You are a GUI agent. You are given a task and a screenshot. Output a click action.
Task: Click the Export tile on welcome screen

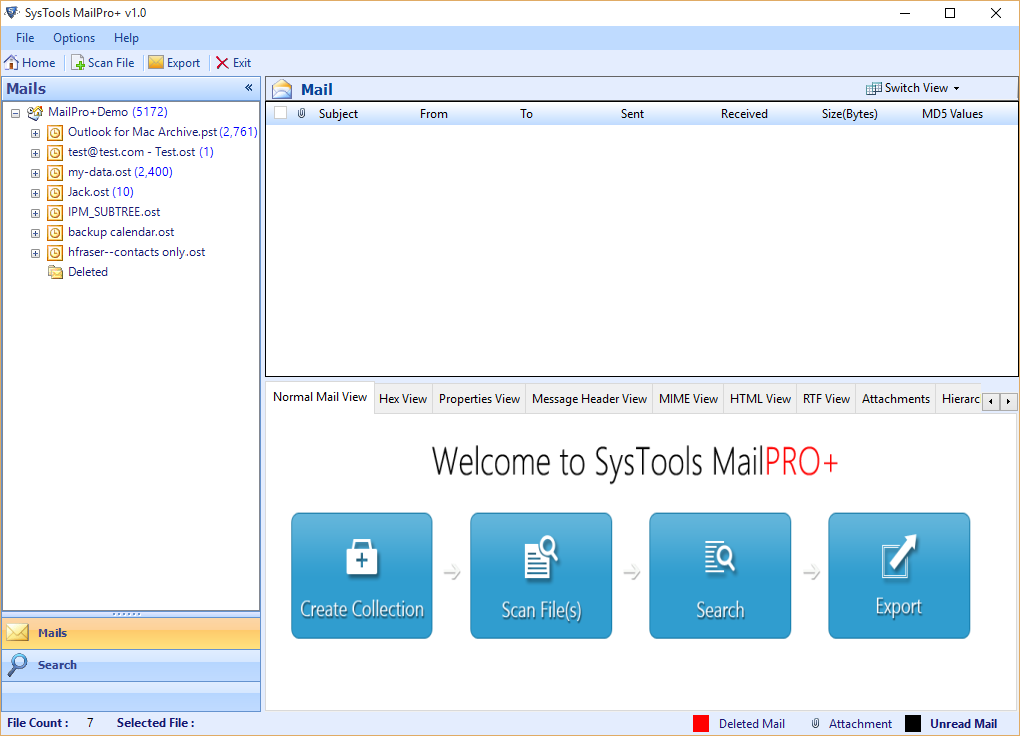click(x=899, y=575)
